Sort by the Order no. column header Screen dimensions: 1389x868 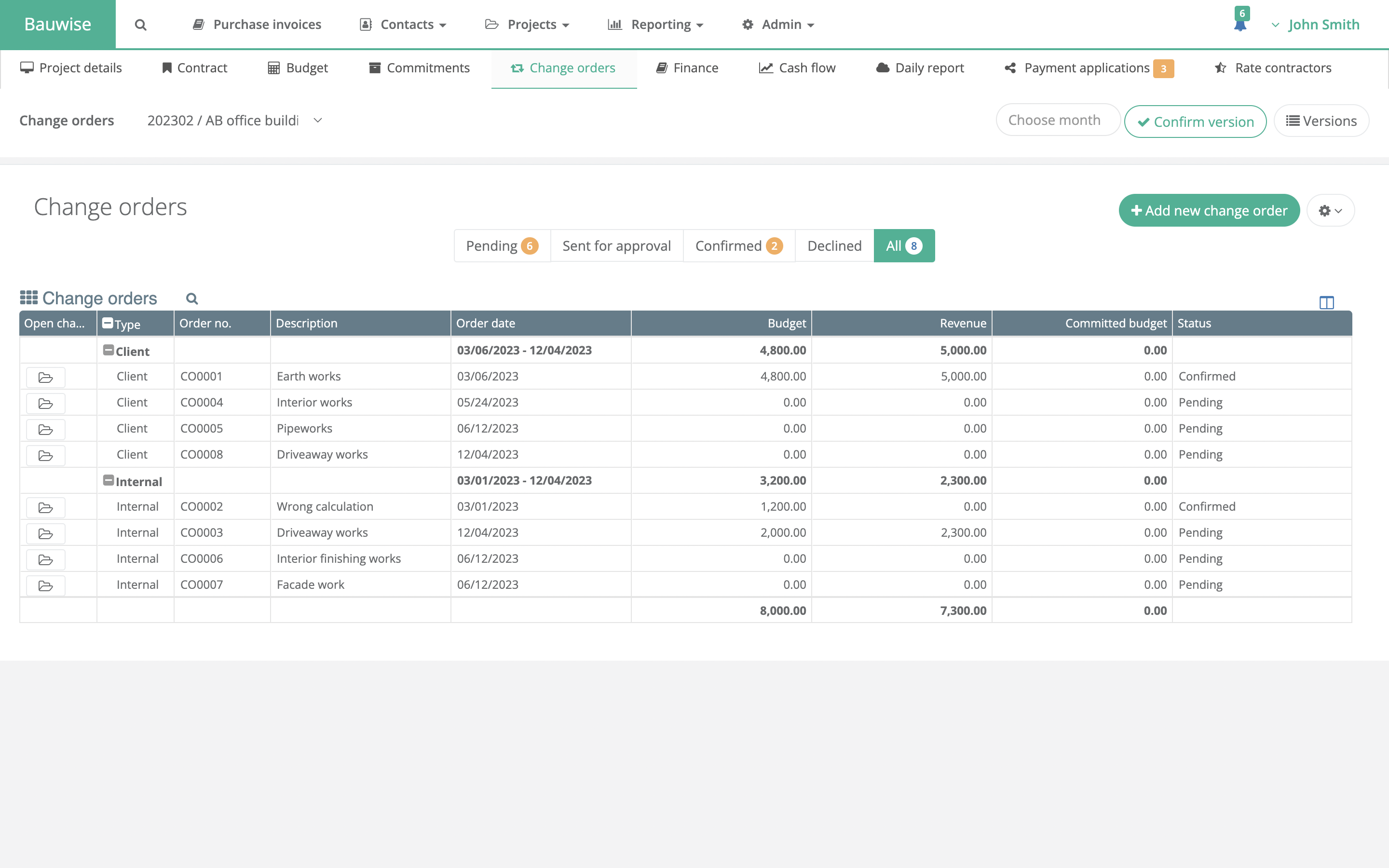(222, 323)
